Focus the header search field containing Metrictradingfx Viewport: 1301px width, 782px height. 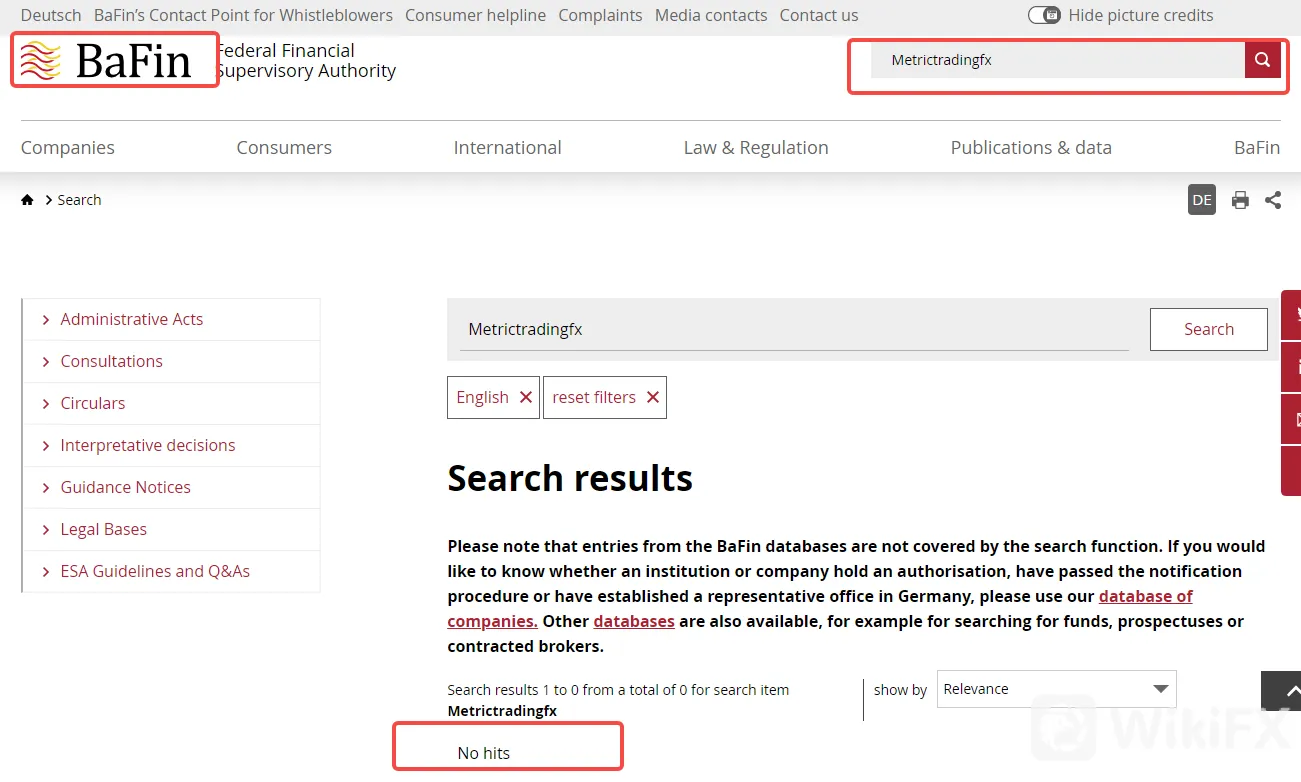[1058, 60]
